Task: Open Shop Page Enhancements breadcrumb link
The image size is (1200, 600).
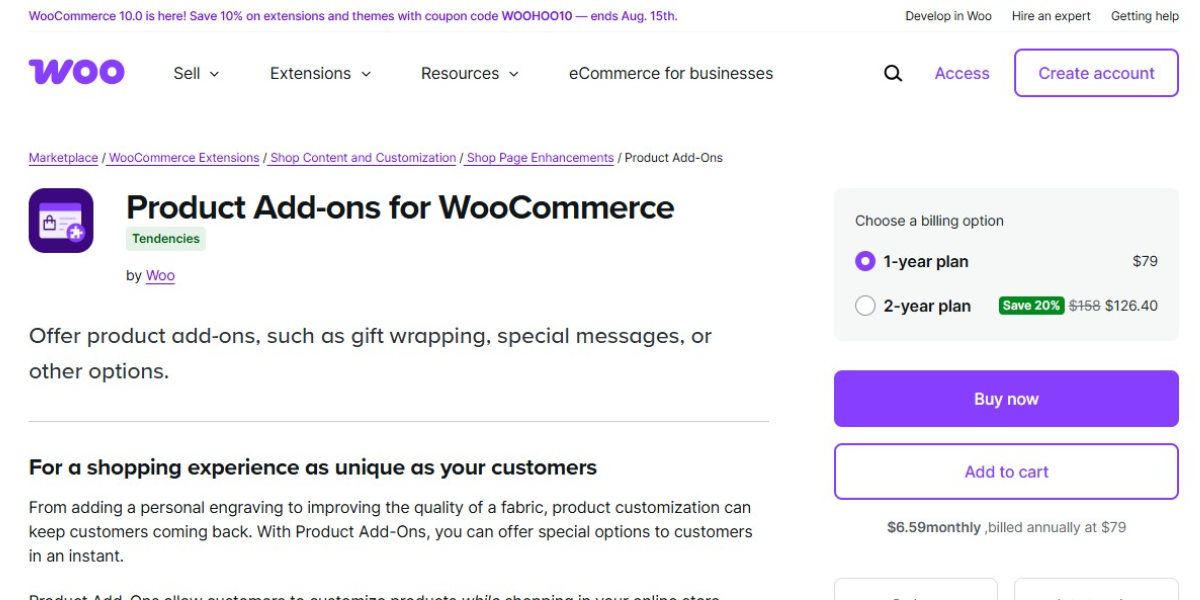Action: click(x=540, y=158)
